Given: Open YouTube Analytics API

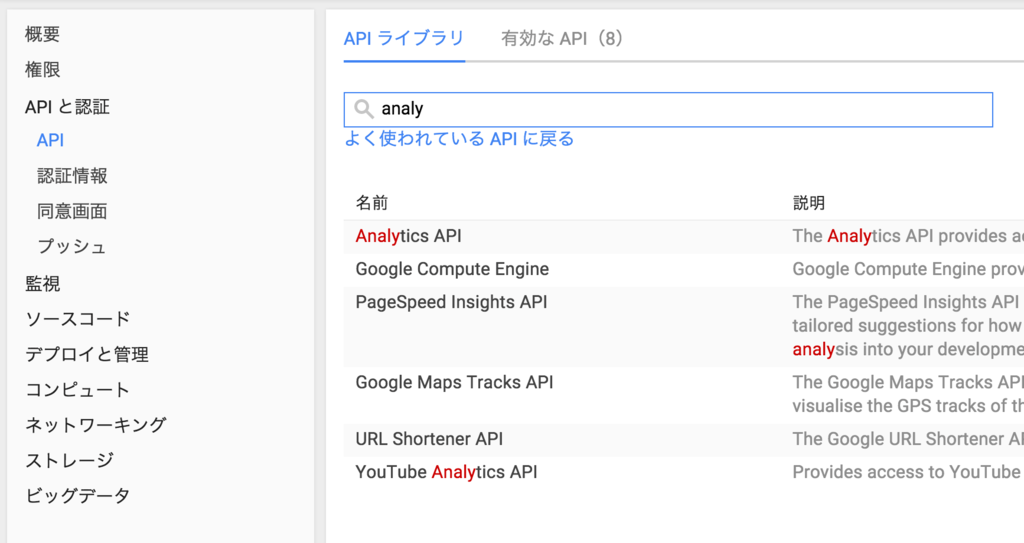Looking at the screenshot, I should pos(446,472).
